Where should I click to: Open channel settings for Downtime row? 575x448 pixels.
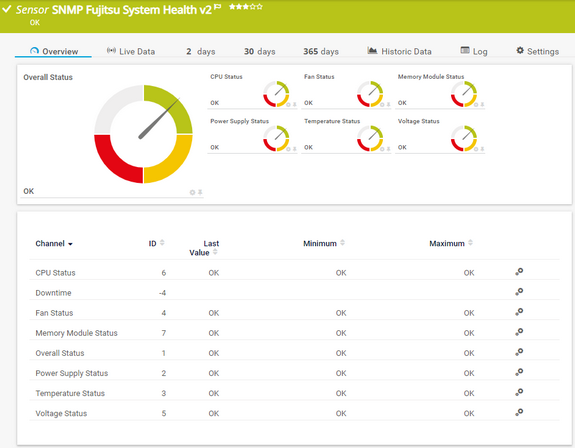[x=519, y=292]
